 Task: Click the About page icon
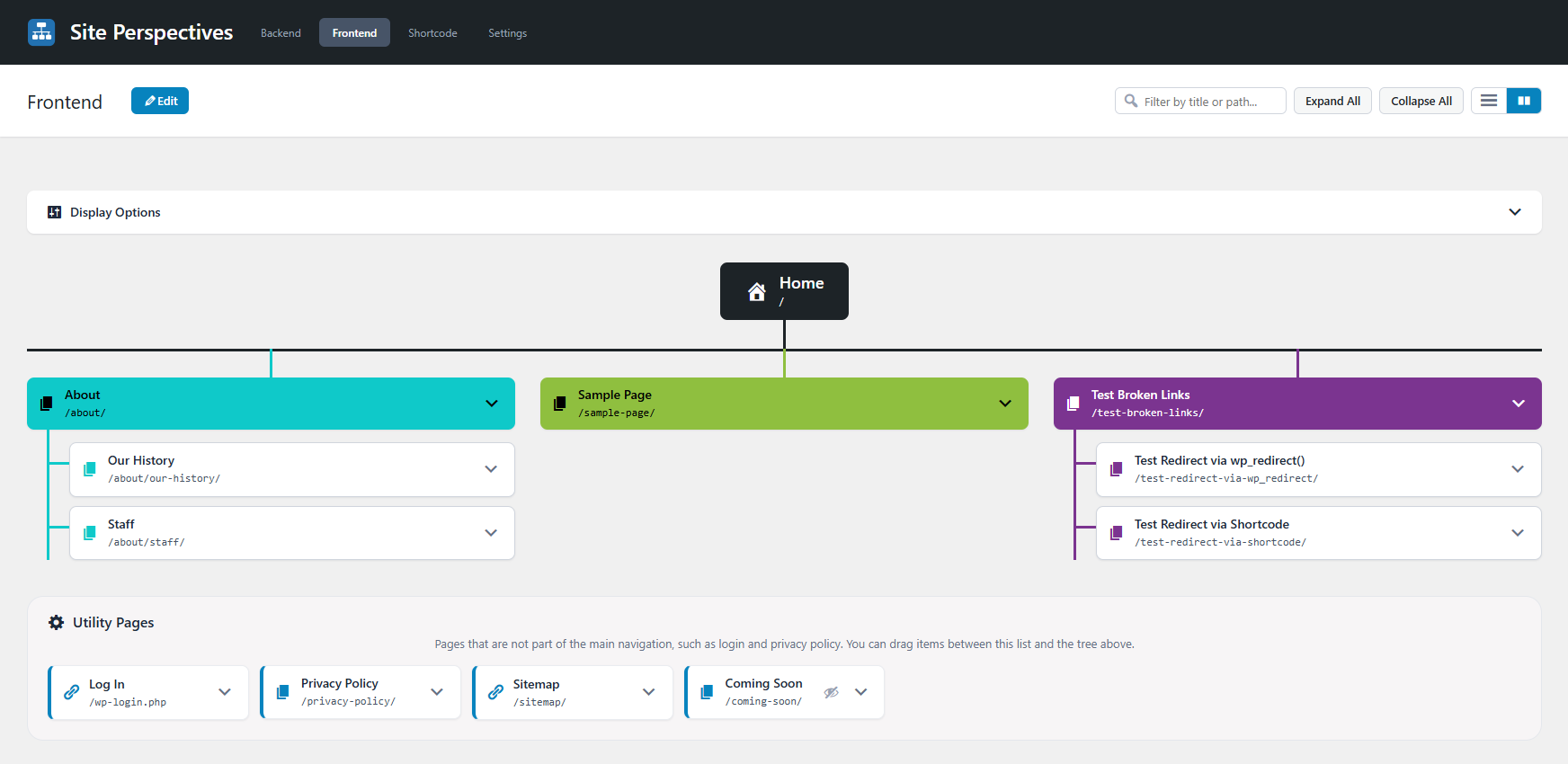(46, 404)
